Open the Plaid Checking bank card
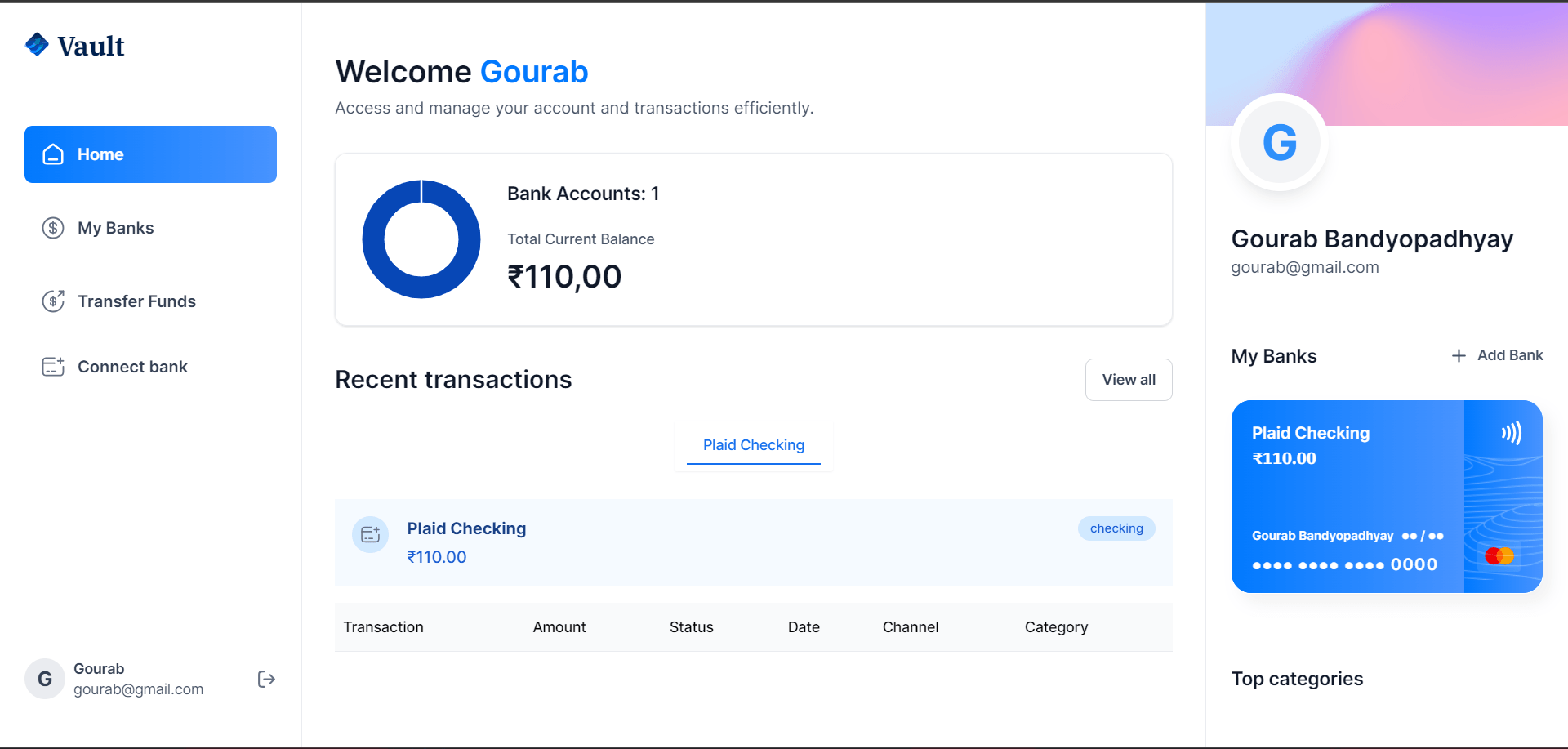The image size is (1568, 749). [1387, 497]
